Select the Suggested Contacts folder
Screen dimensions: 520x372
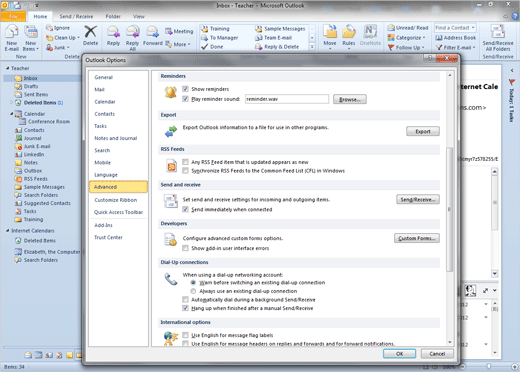tap(47, 203)
